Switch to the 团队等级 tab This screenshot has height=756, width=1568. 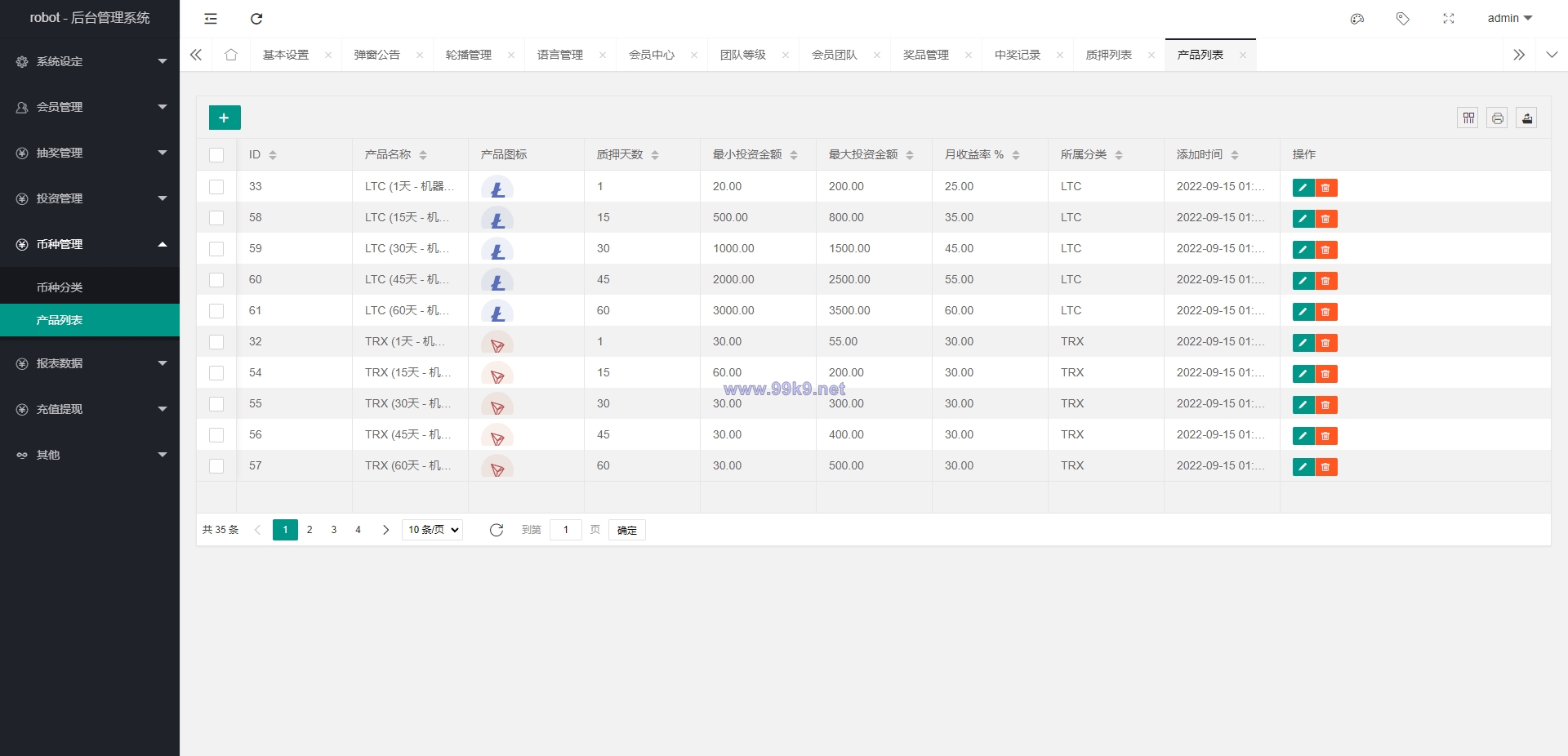(x=743, y=55)
